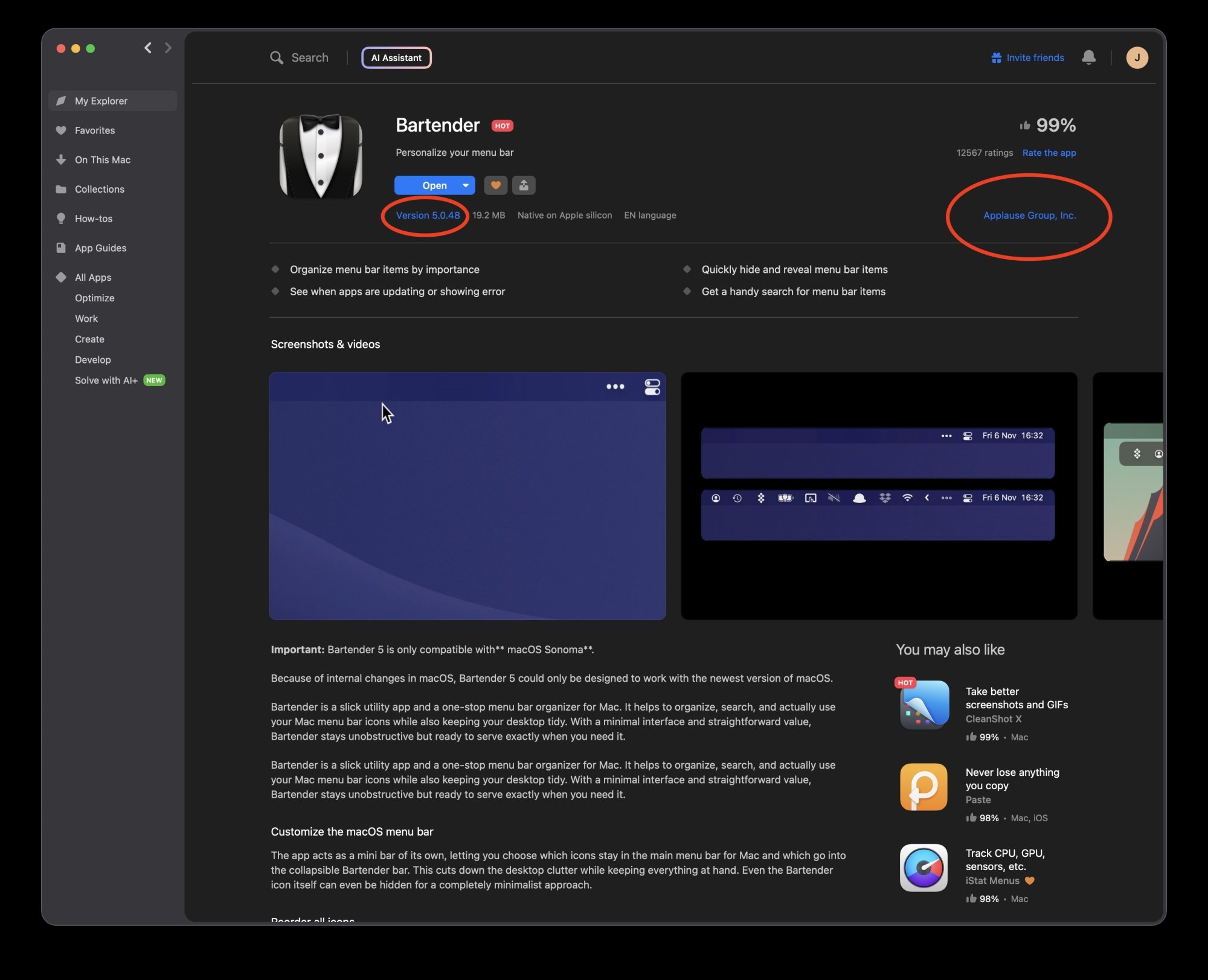Click the App Guides book icon

[61, 248]
